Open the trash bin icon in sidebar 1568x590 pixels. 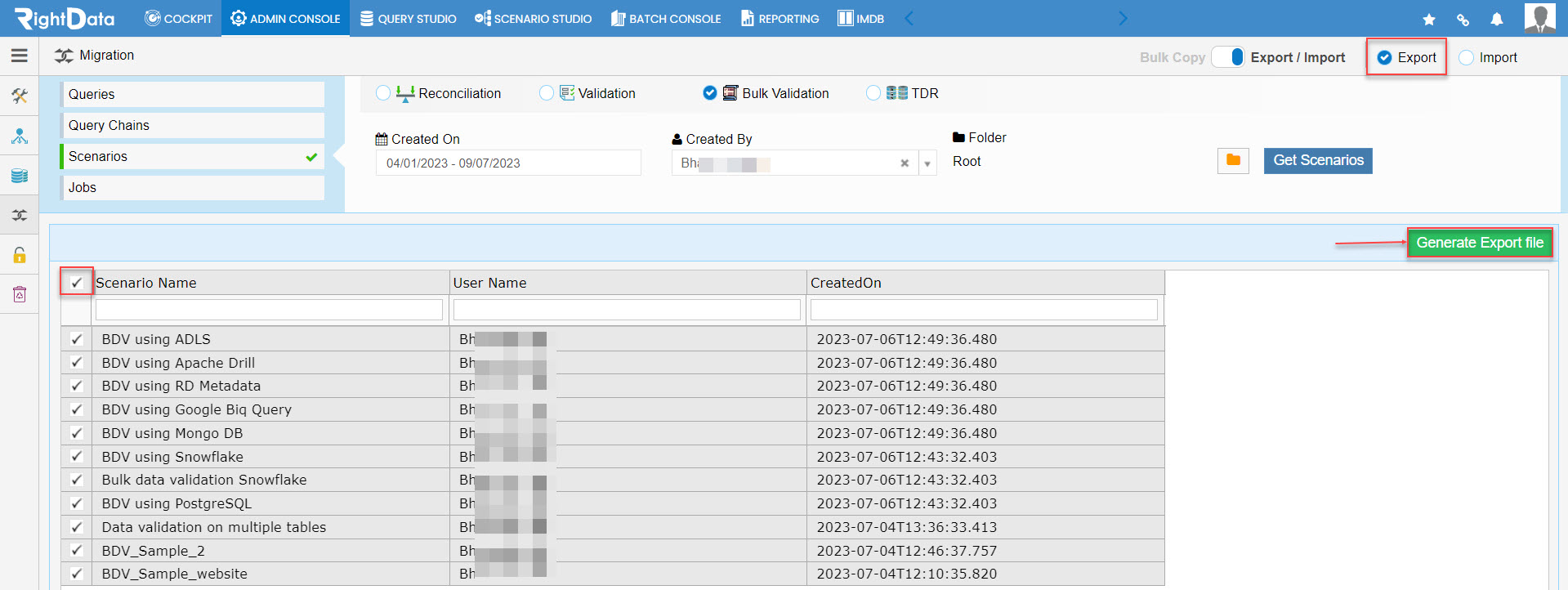tap(20, 294)
